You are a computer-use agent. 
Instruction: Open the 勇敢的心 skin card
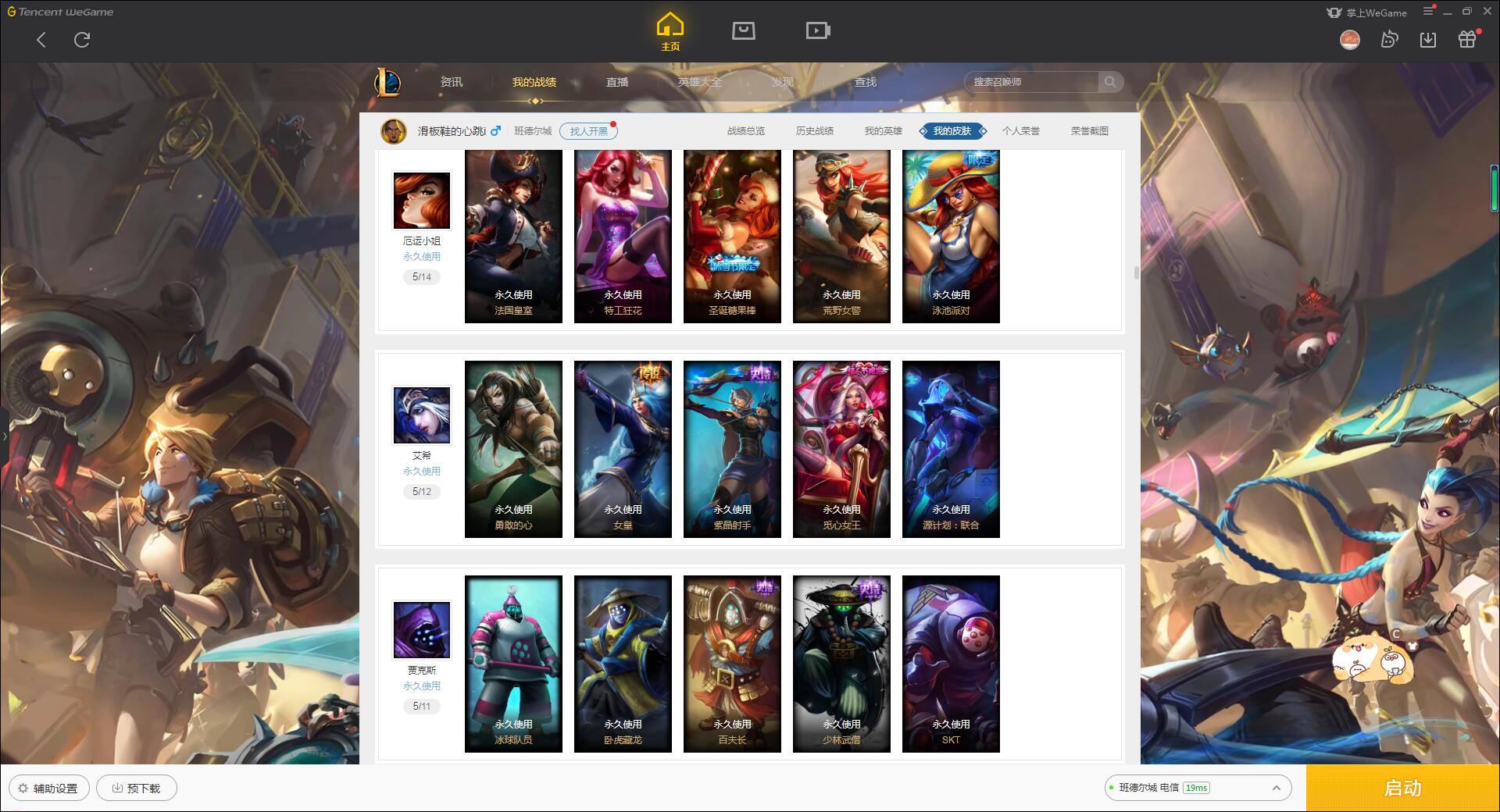pyautogui.click(x=513, y=449)
